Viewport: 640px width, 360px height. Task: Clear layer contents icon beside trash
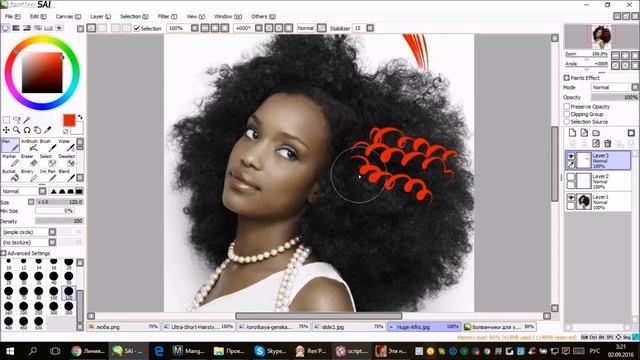(x=596, y=143)
